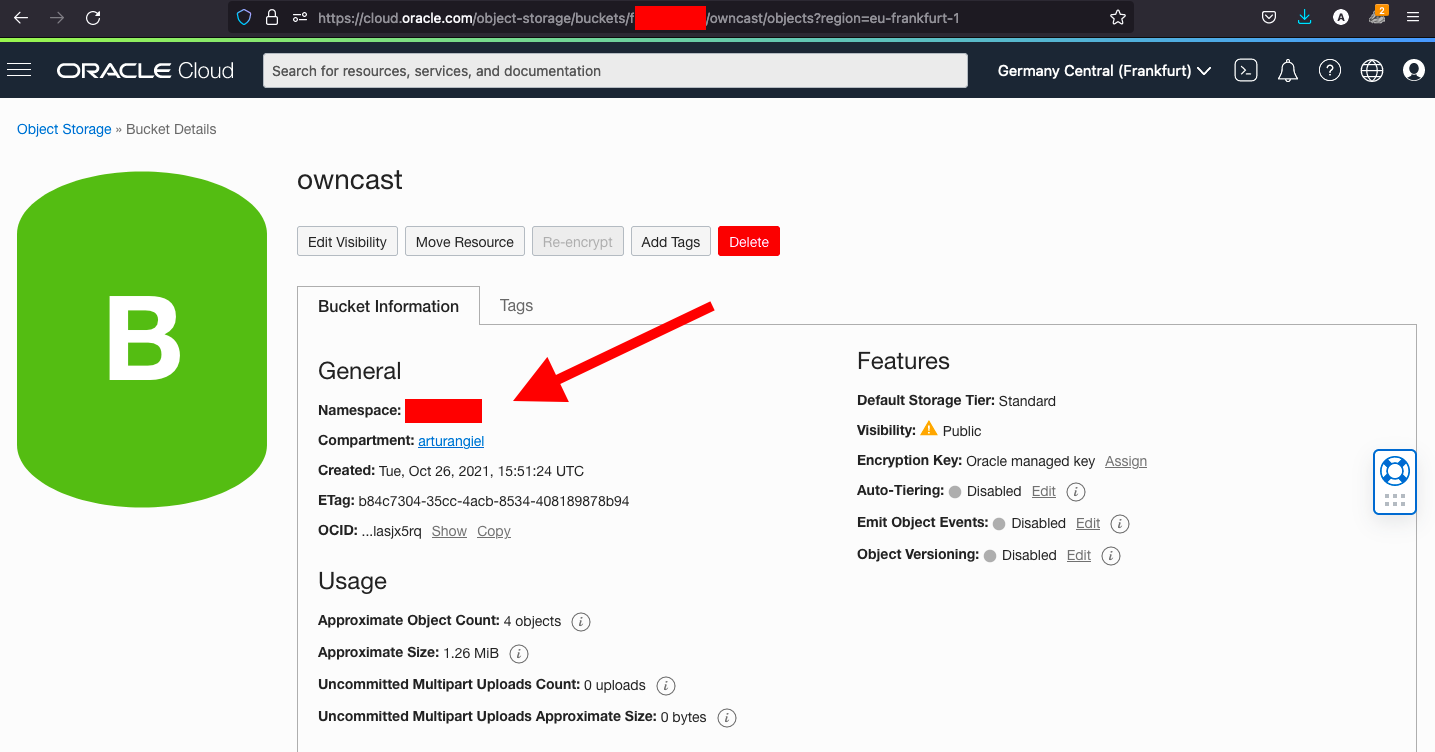1435x752 pixels.
Task: Reload the page with the refresh icon
Action: tap(93, 18)
